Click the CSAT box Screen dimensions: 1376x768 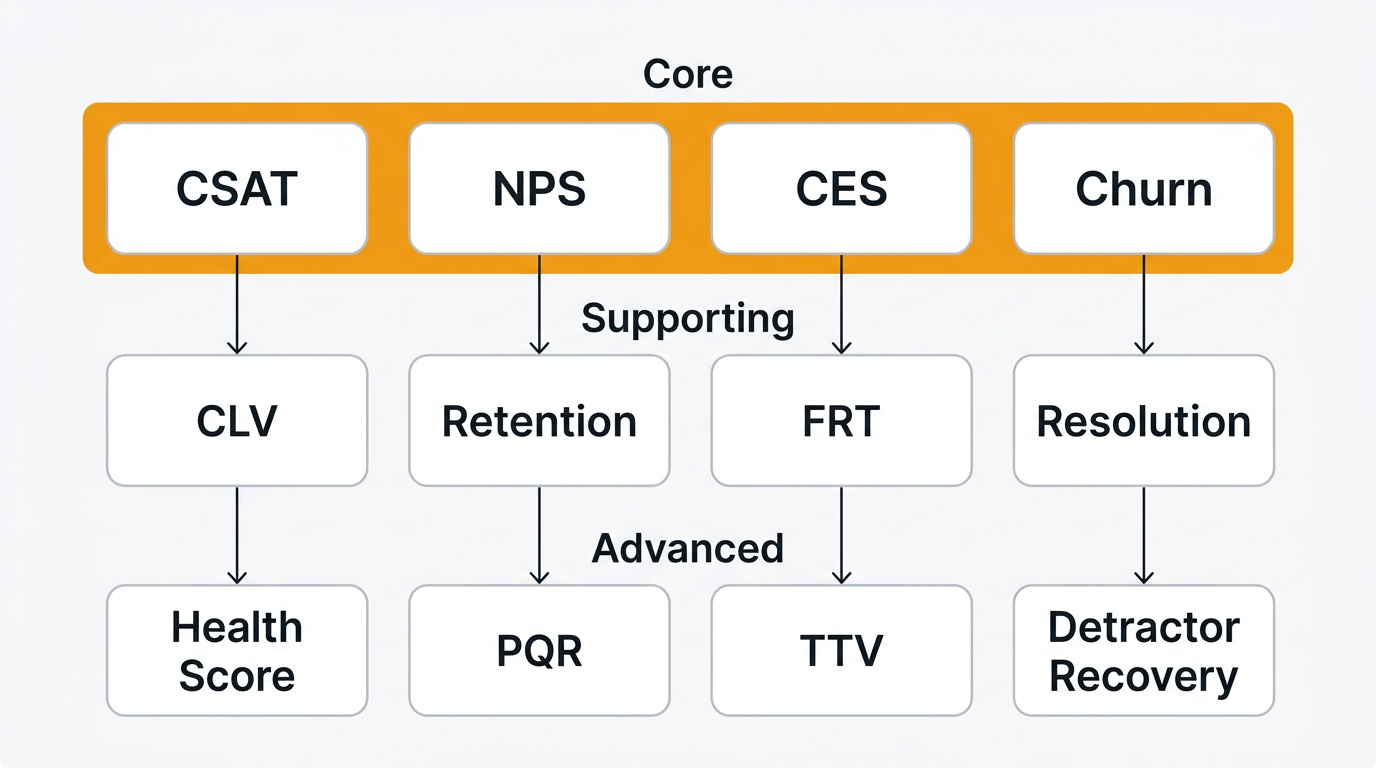237,189
